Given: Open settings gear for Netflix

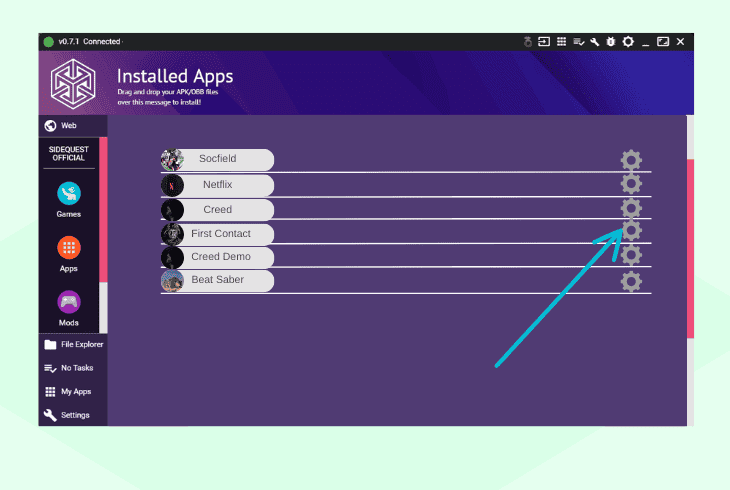Looking at the screenshot, I should pos(631,184).
